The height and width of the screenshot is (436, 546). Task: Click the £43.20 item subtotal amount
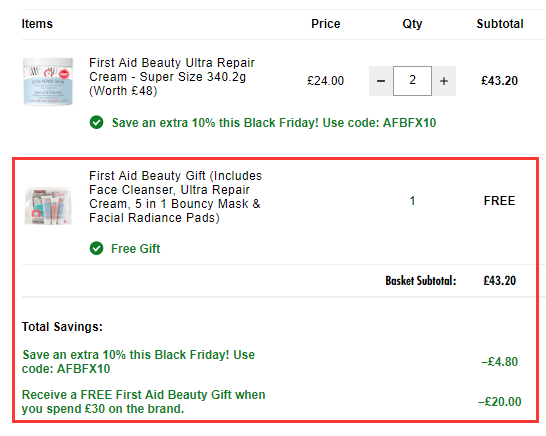click(499, 81)
